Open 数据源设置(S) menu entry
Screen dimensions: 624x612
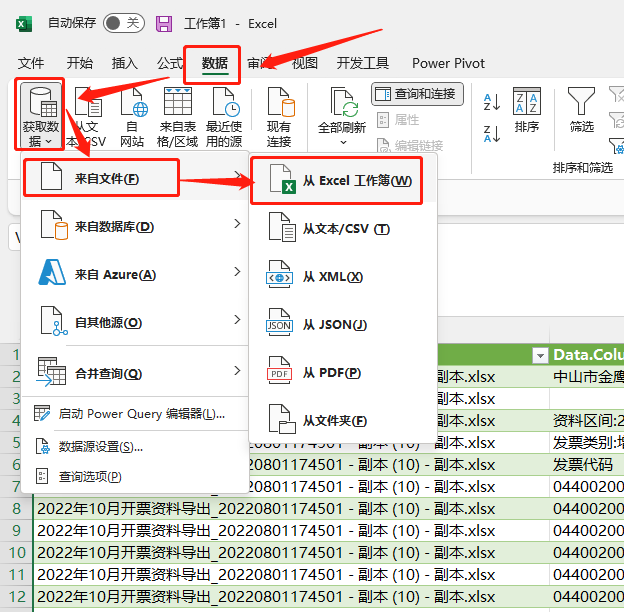135,446
